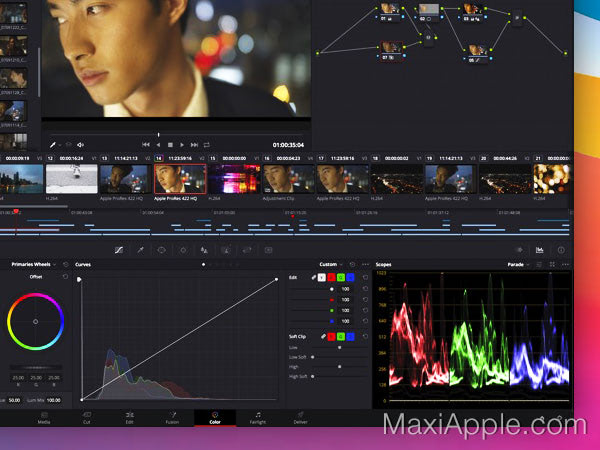Reset the Primaries Wheels palette
This screenshot has height=450, width=600.
click(x=65, y=264)
